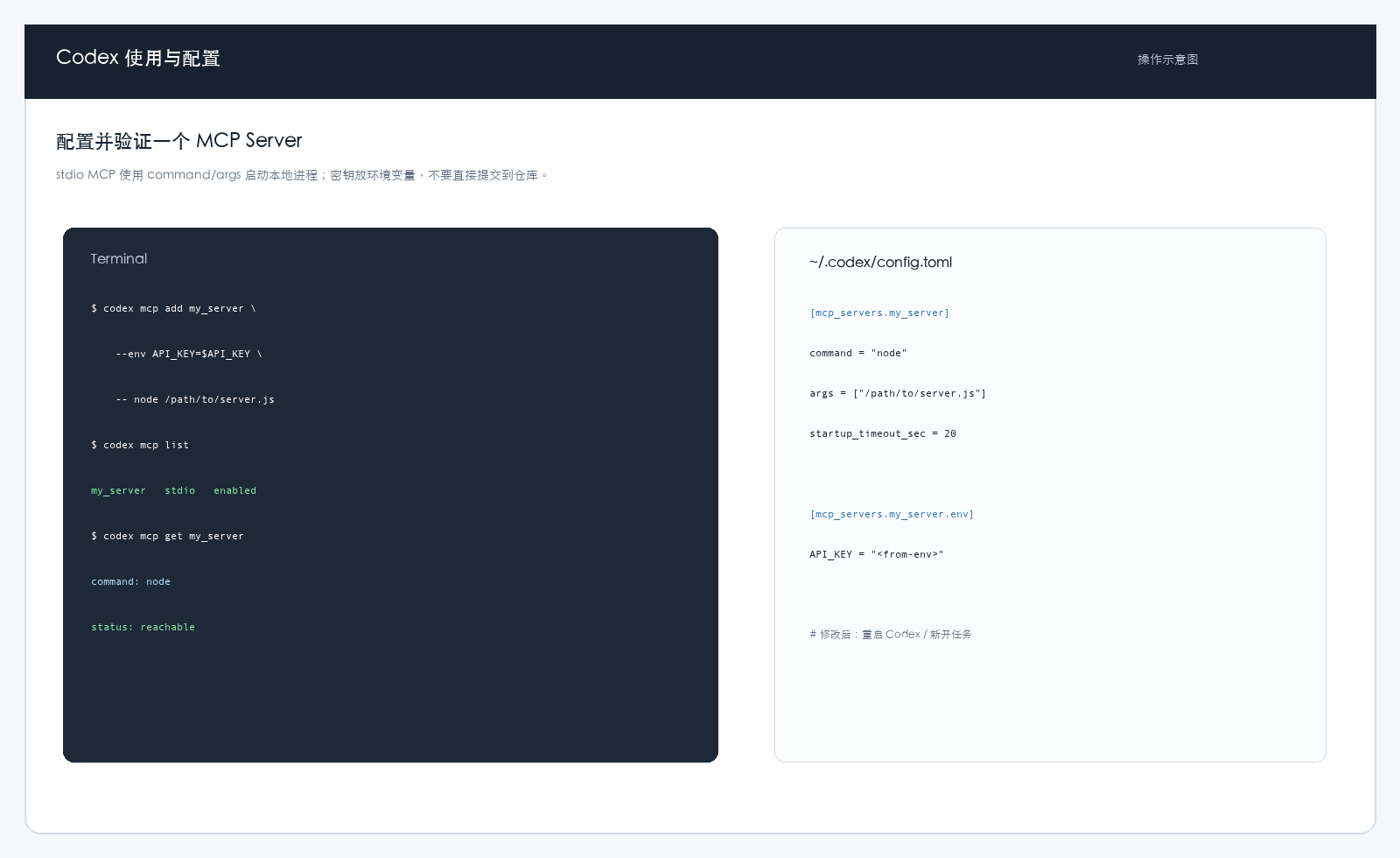
Task: Click comment '# 修改后：重启 Codex / 新开任务'
Action: 891,634
